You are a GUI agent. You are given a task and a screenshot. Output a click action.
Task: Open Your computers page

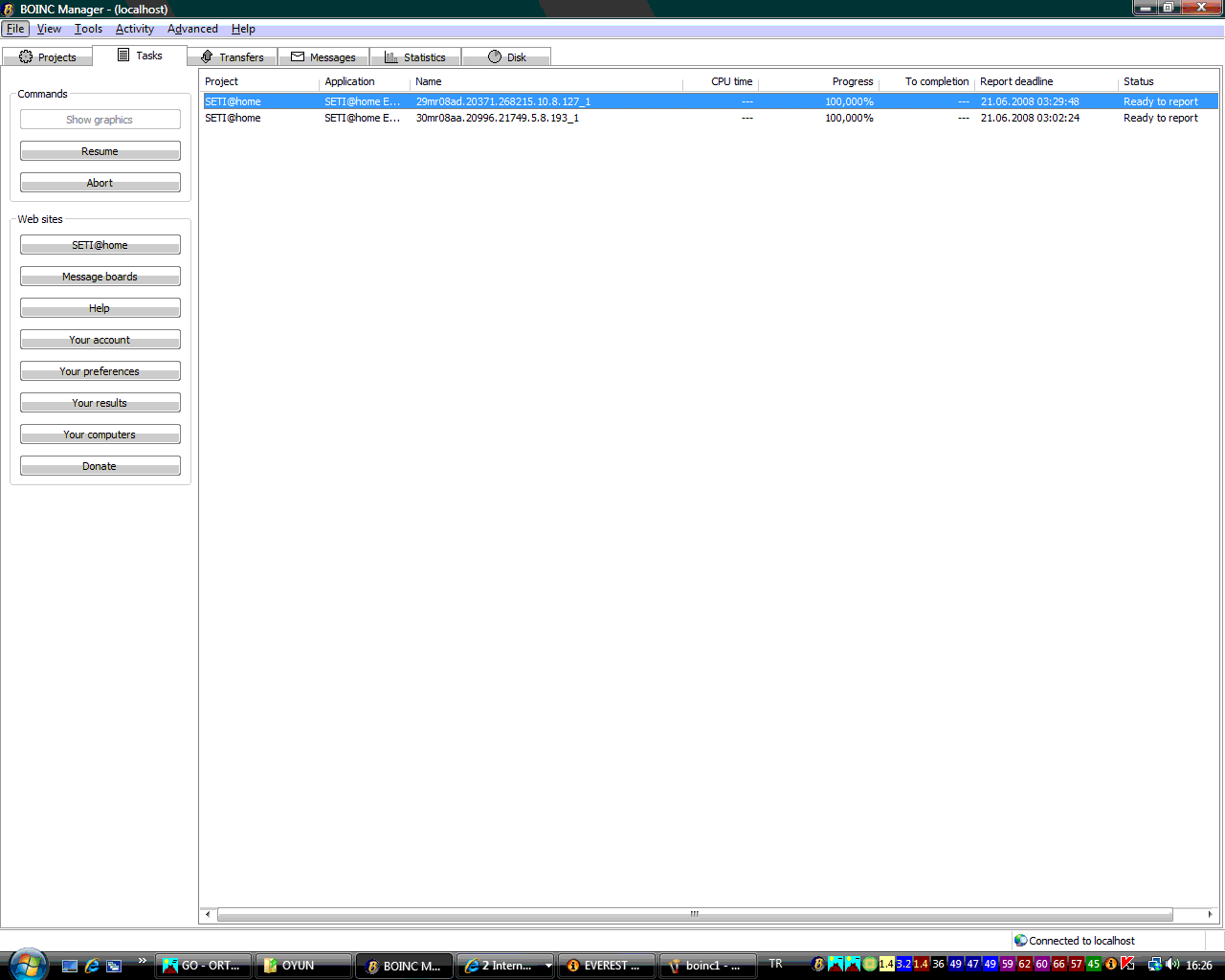[x=100, y=434]
